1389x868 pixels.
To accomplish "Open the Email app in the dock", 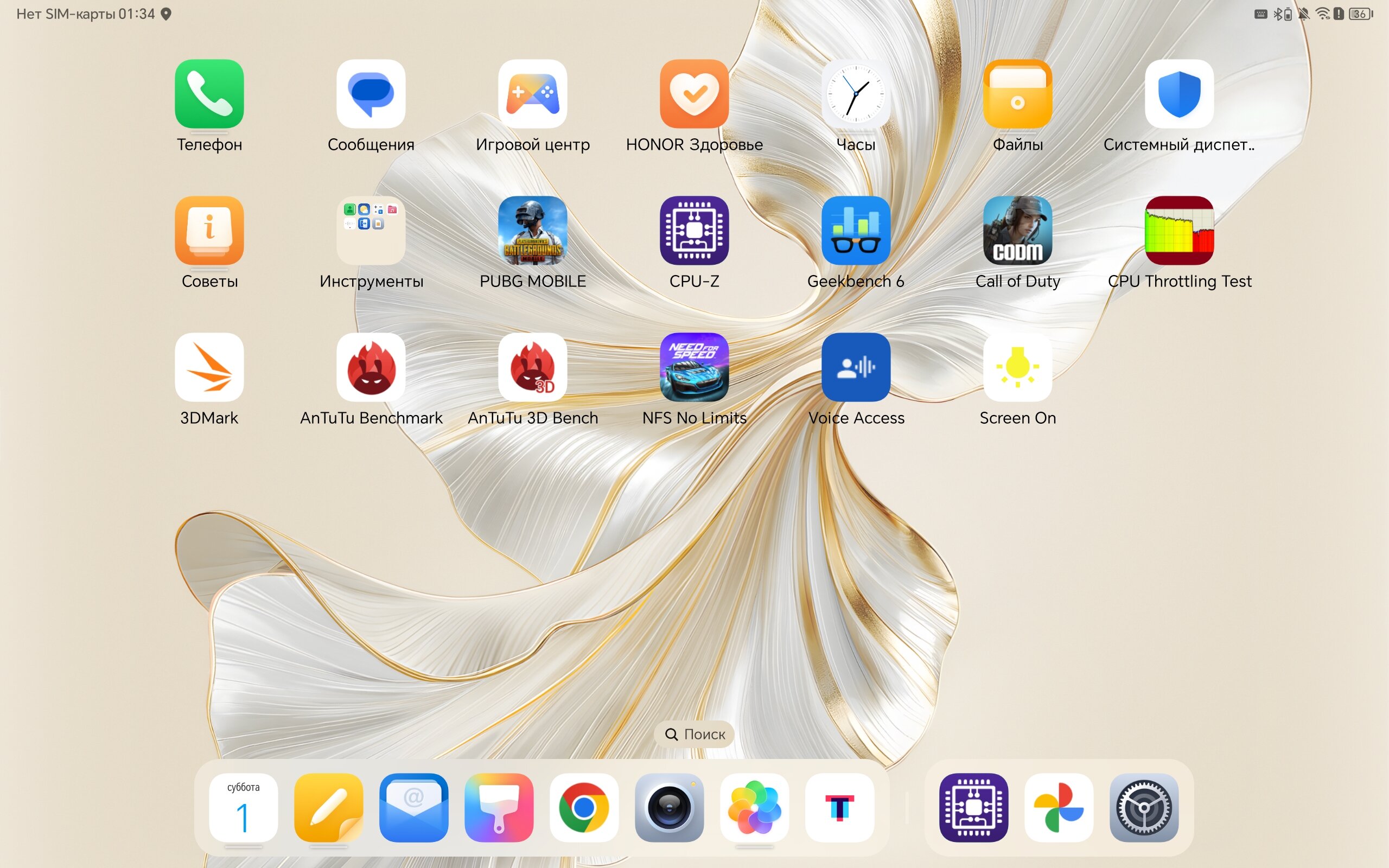I will (x=414, y=808).
